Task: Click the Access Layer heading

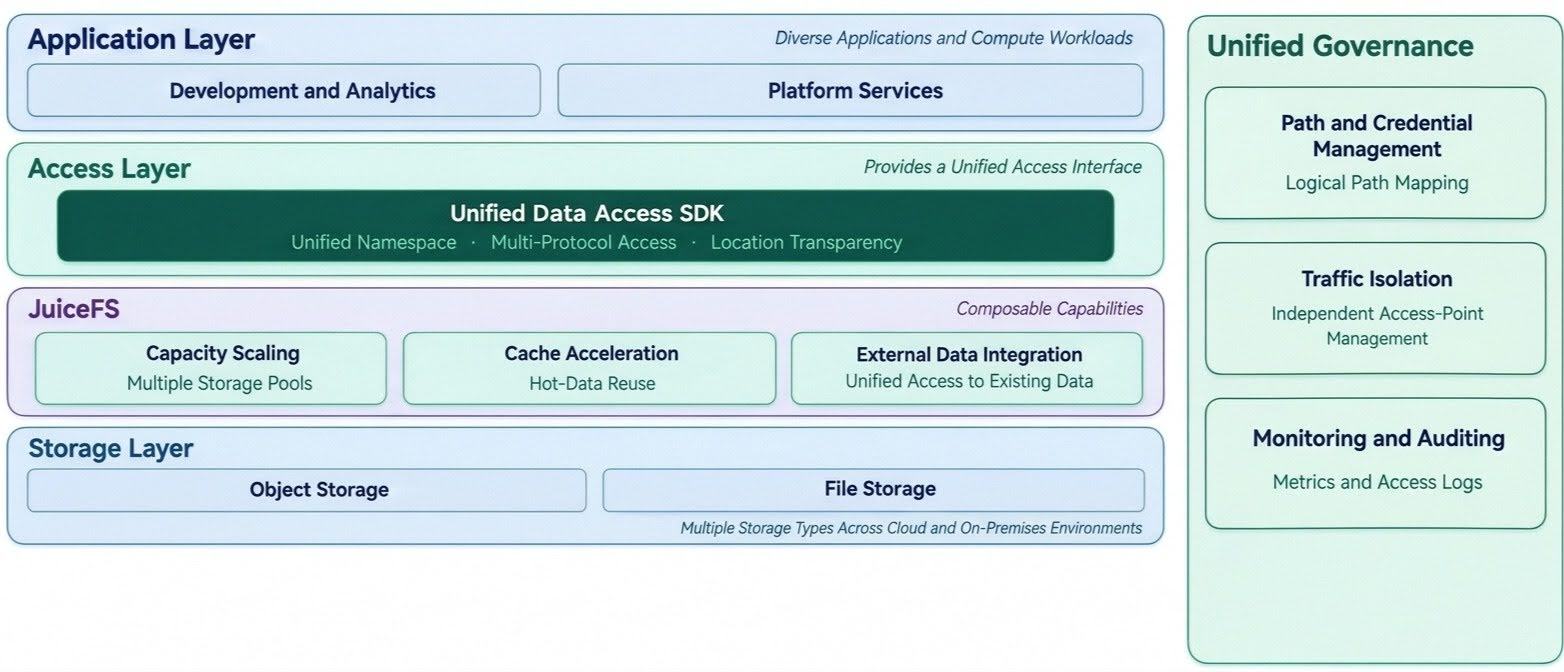Action: coord(109,169)
